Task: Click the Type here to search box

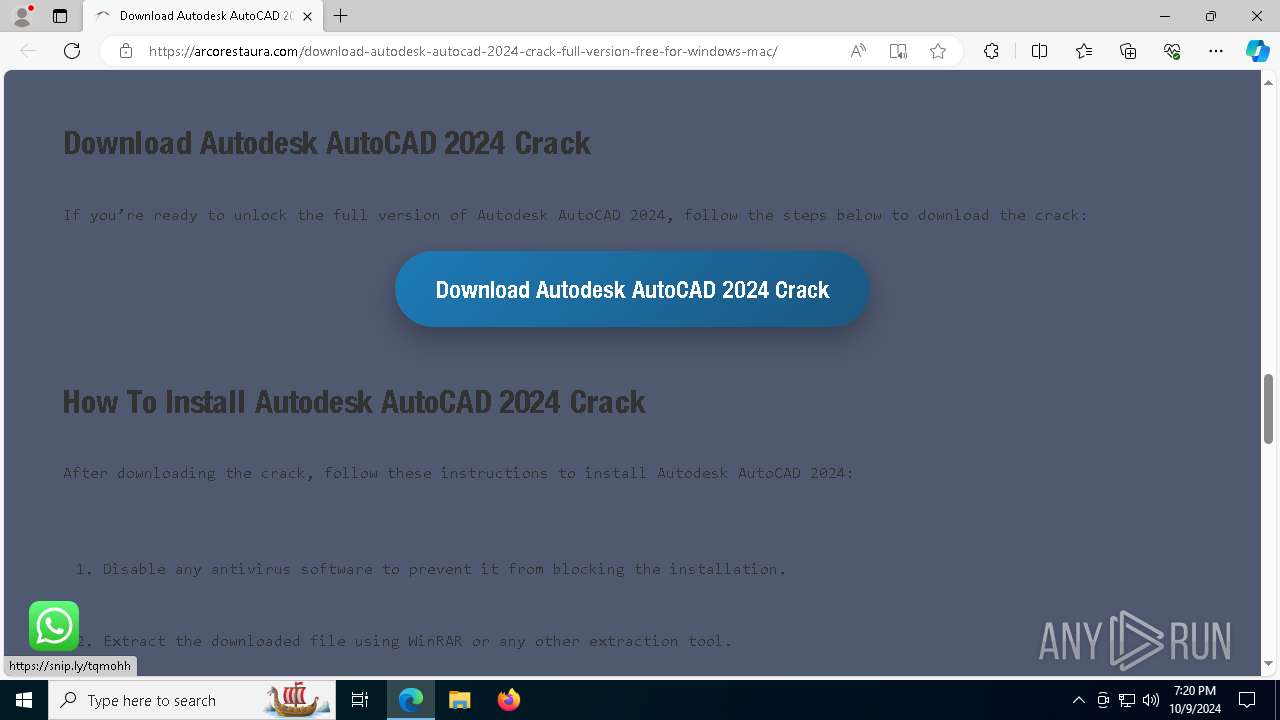Action: pyautogui.click(x=192, y=700)
